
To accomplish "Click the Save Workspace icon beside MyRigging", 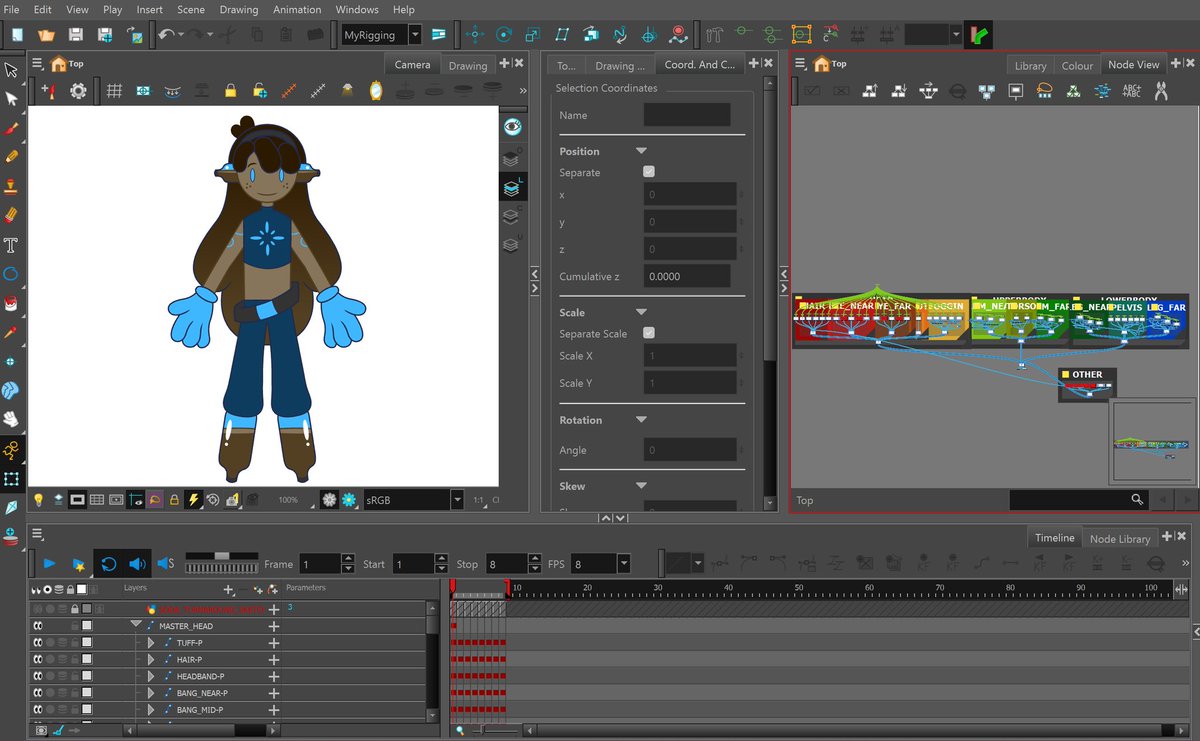I will pyautogui.click(x=438, y=35).
